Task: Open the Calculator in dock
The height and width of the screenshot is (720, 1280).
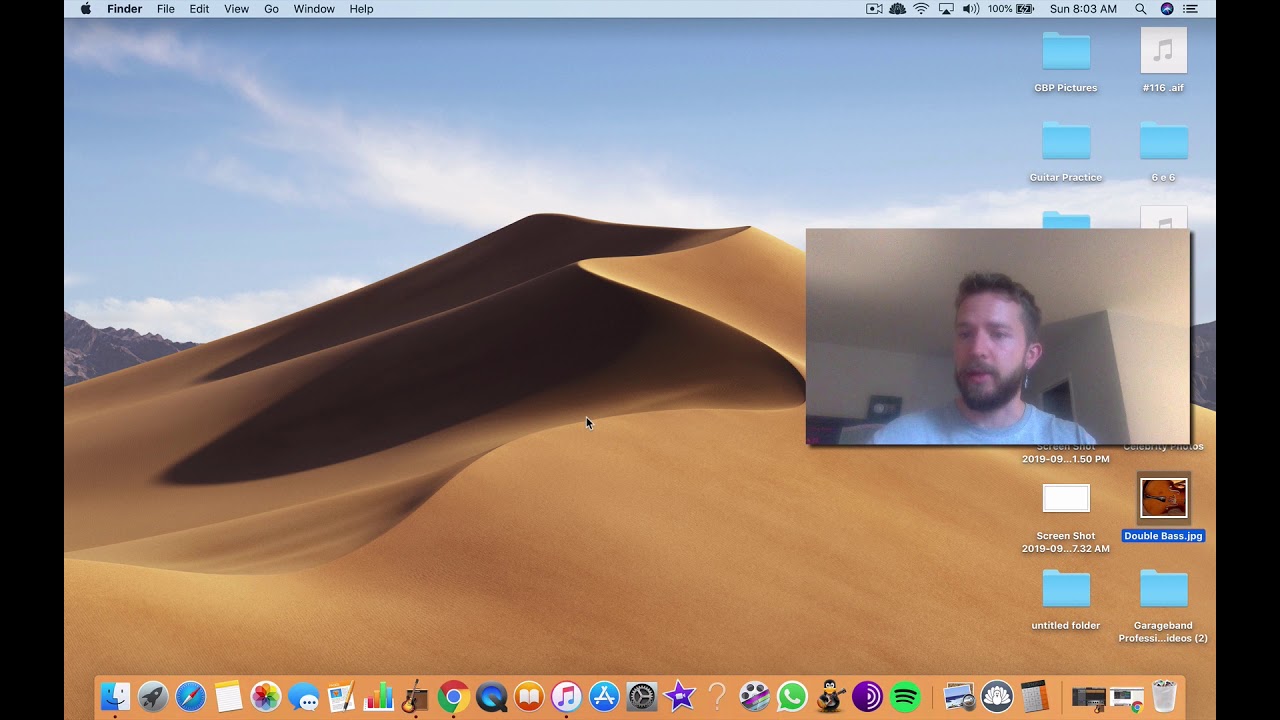Action: (1034, 696)
